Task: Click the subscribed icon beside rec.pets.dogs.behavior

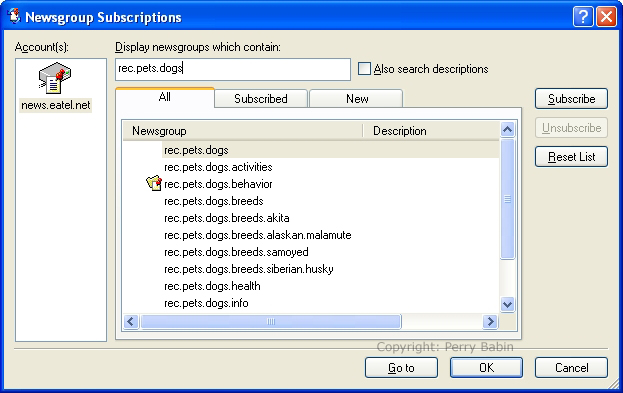Action: click(x=154, y=184)
